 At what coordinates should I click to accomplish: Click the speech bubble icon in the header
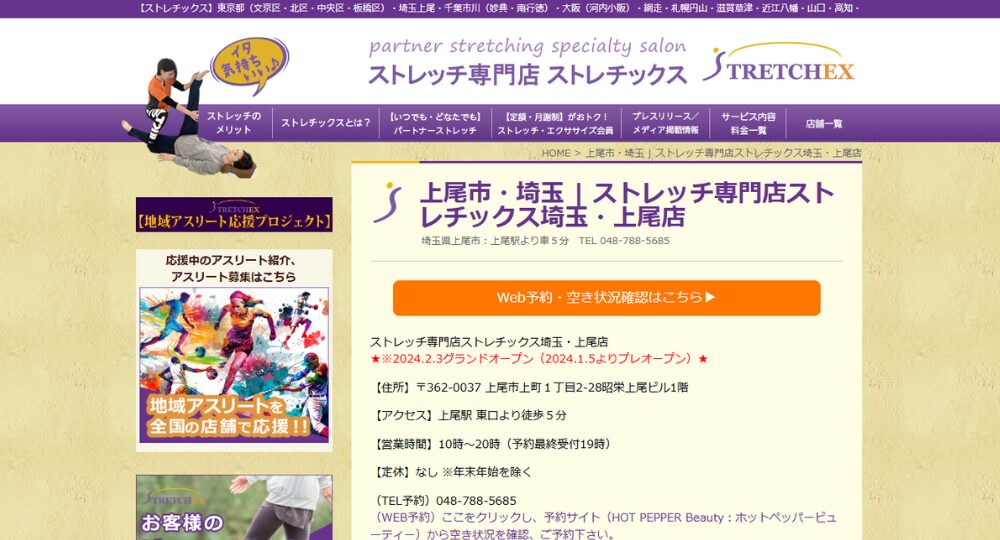click(x=249, y=65)
